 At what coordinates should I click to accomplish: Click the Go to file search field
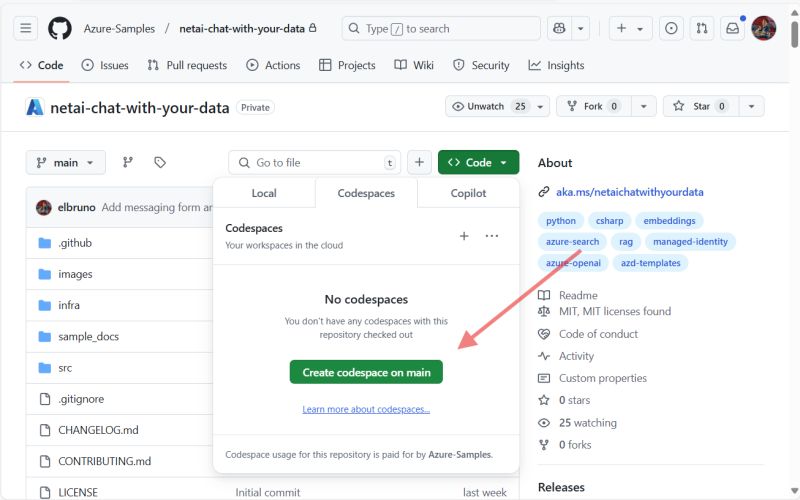tap(314, 162)
